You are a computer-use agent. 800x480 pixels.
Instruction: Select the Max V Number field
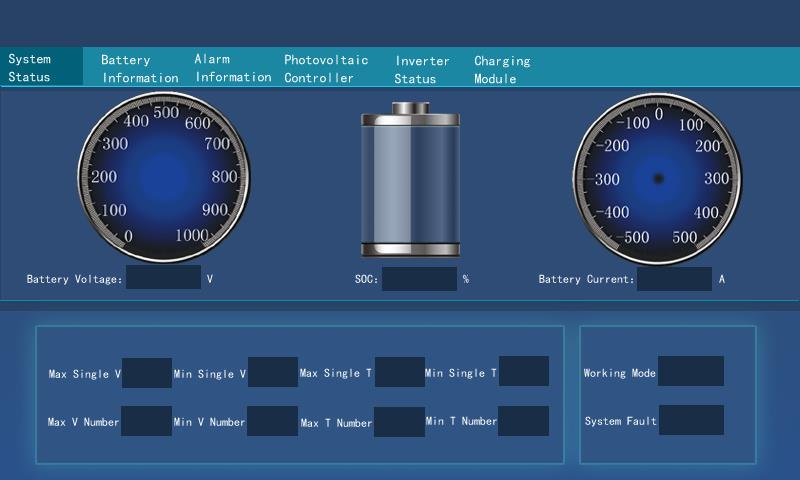(x=147, y=421)
